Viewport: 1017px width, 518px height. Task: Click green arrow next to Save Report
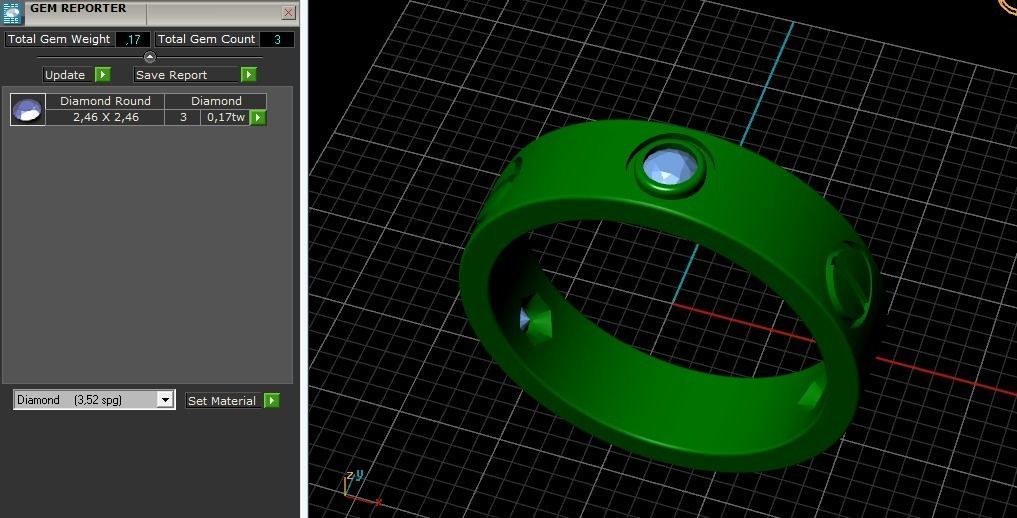click(x=249, y=75)
